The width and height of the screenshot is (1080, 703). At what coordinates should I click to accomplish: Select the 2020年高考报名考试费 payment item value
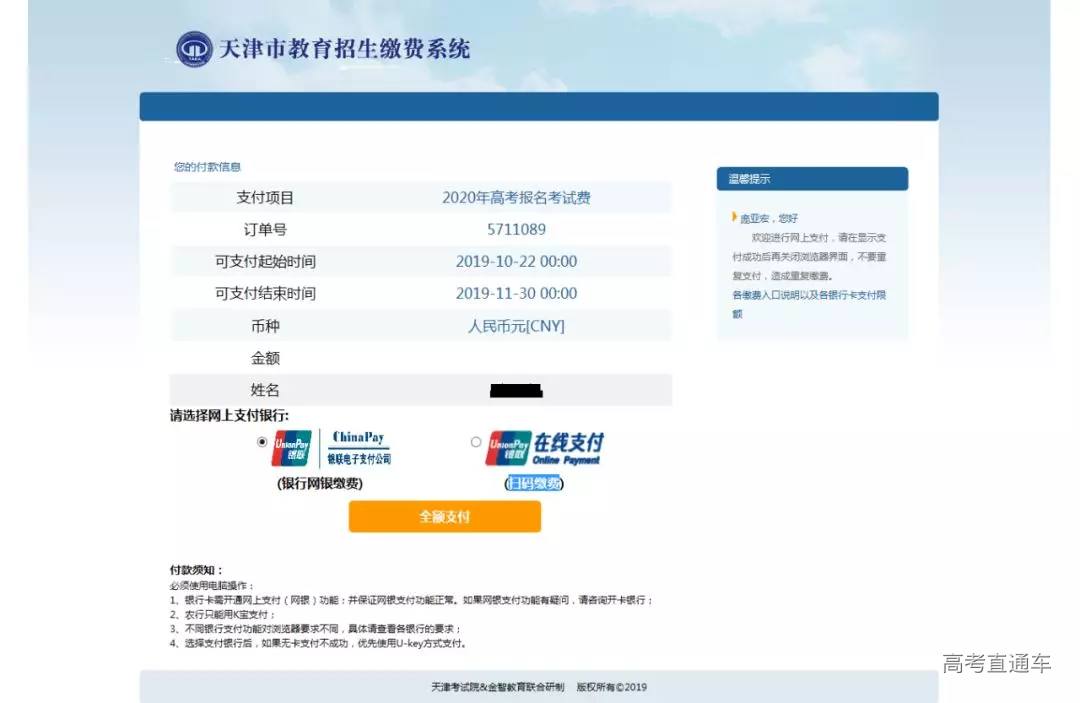[516, 198]
